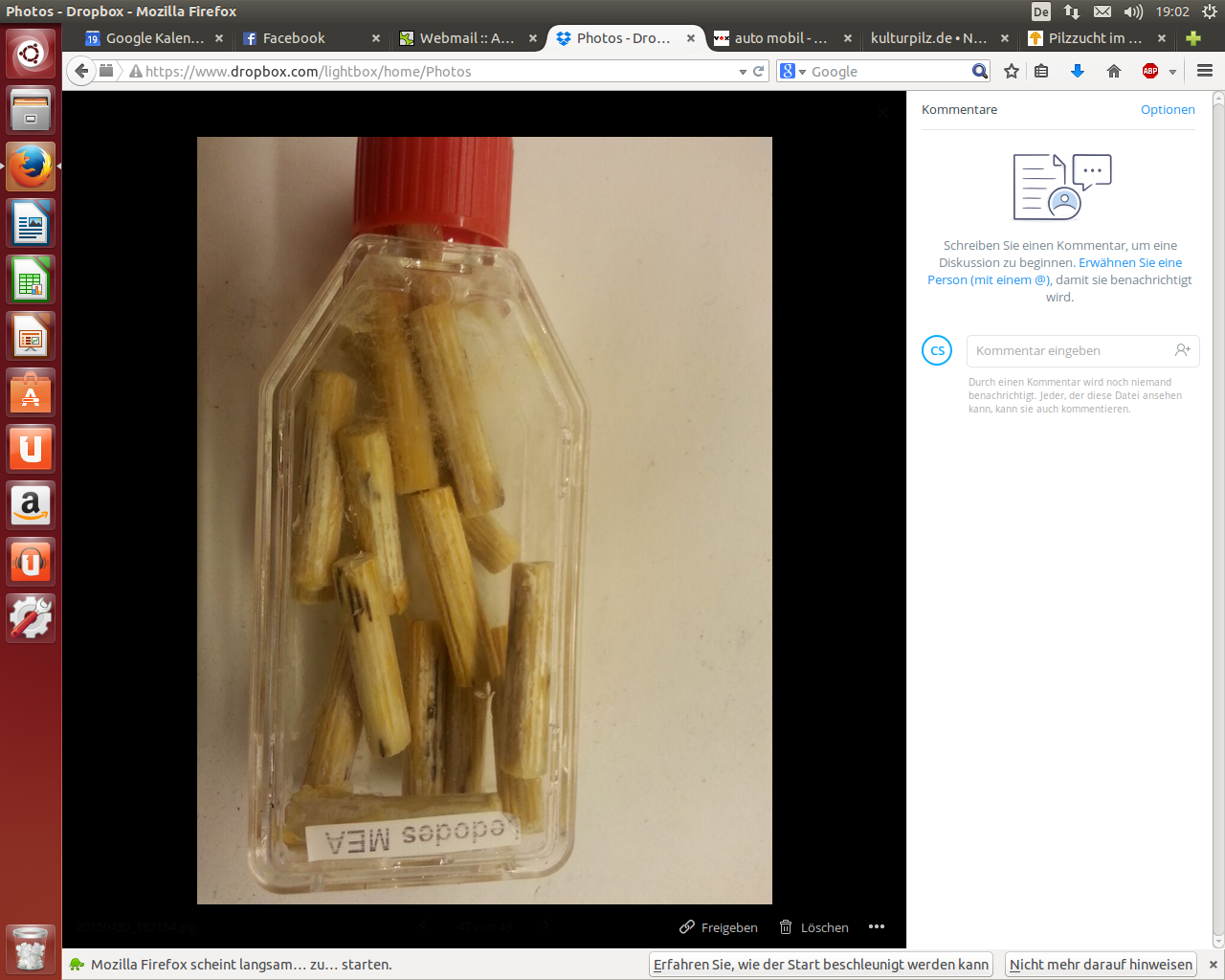Viewport: 1225px width, 980px height.
Task: Open LibreOffice Writer from the launcher
Action: coord(31,224)
